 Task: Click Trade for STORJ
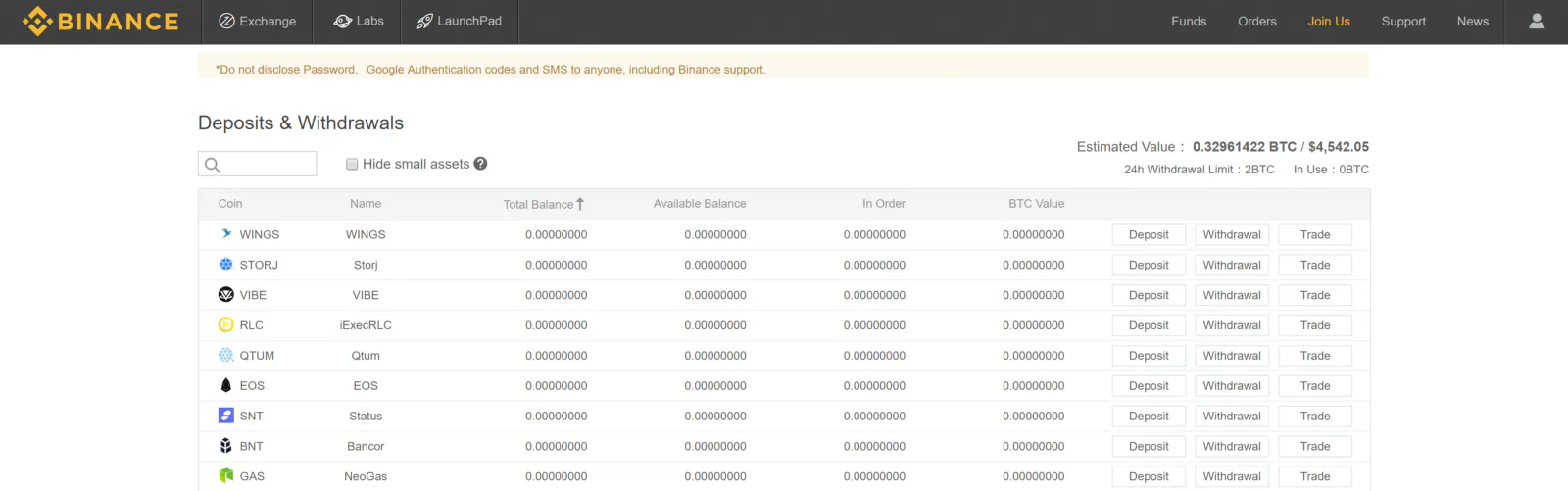tap(1315, 266)
